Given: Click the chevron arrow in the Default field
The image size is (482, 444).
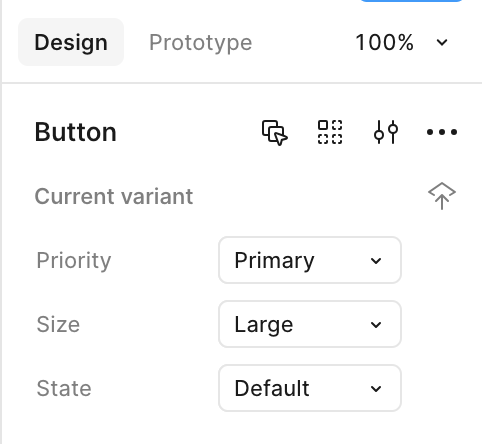Looking at the screenshot, I should tap(376, 389).
